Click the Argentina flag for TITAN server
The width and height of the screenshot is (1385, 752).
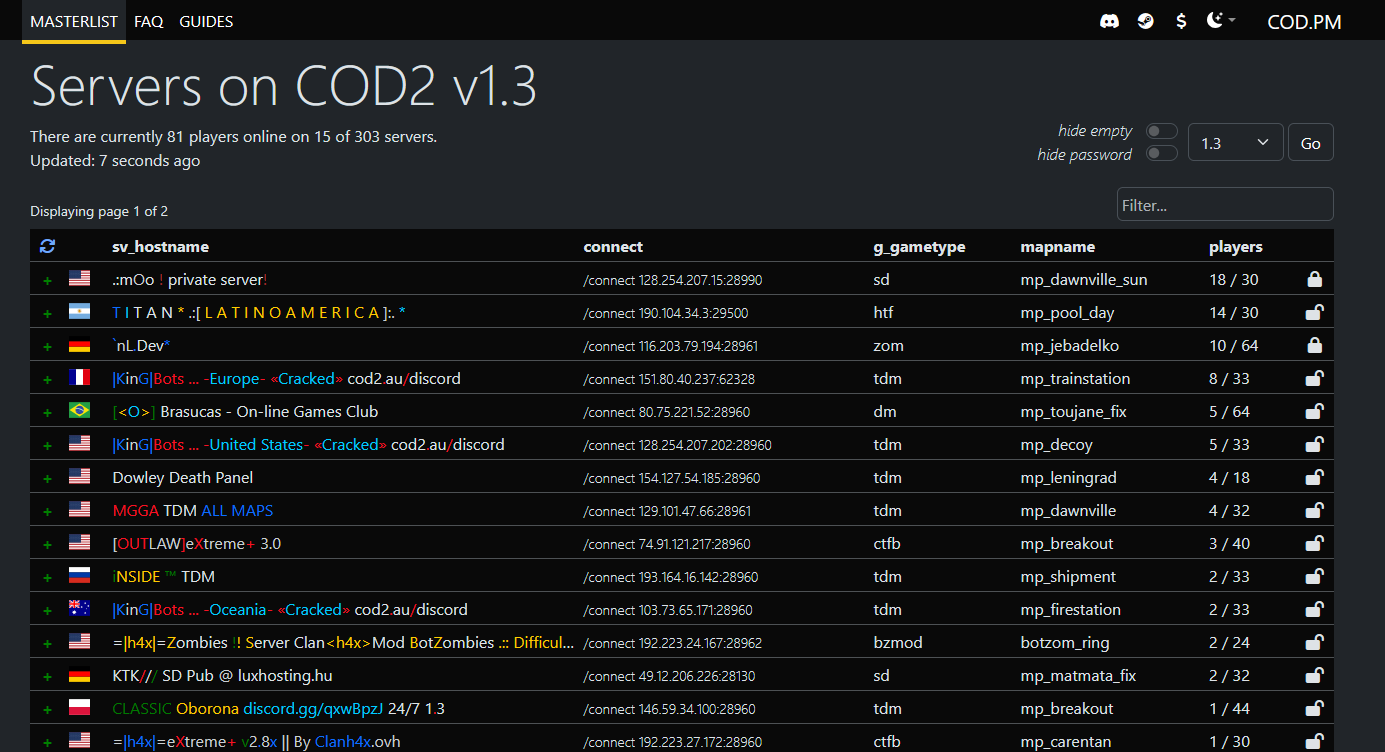tap(79, 313)
